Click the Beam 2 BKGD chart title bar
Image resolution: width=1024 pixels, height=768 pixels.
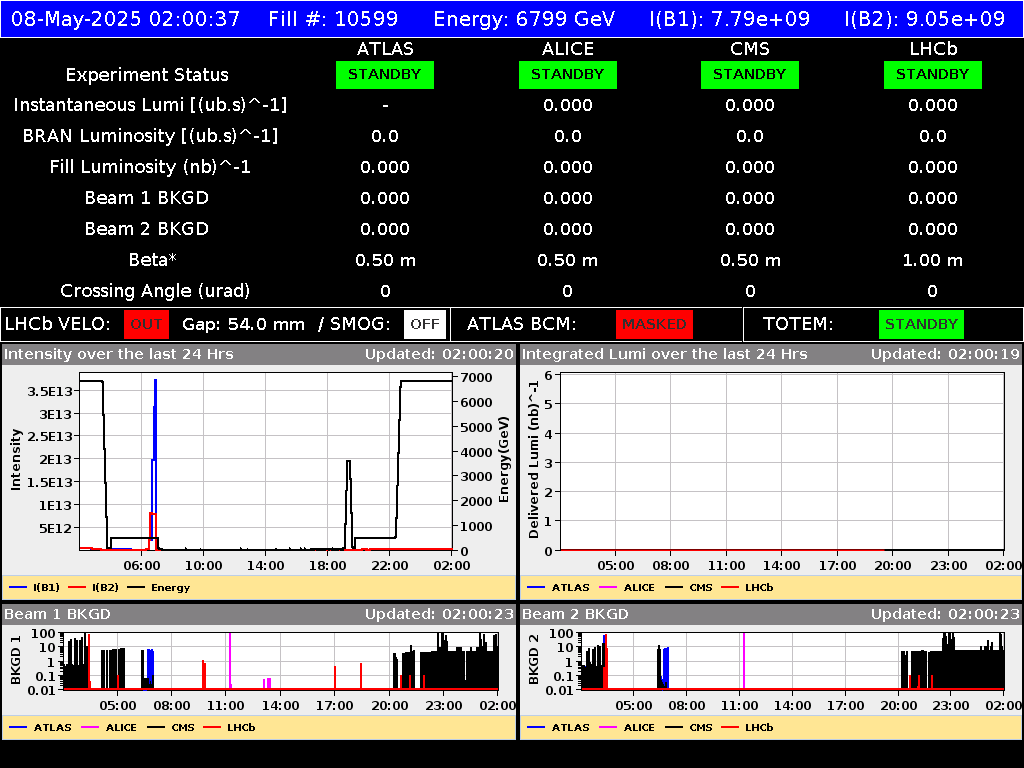pos(771,614)
